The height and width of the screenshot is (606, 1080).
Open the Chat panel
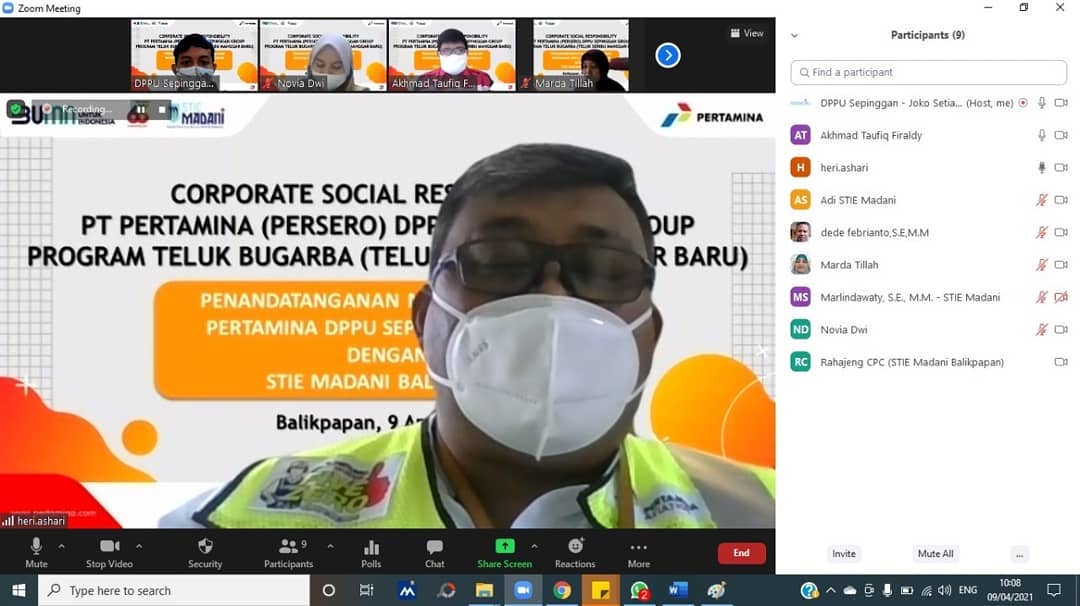tap(435, 553)
